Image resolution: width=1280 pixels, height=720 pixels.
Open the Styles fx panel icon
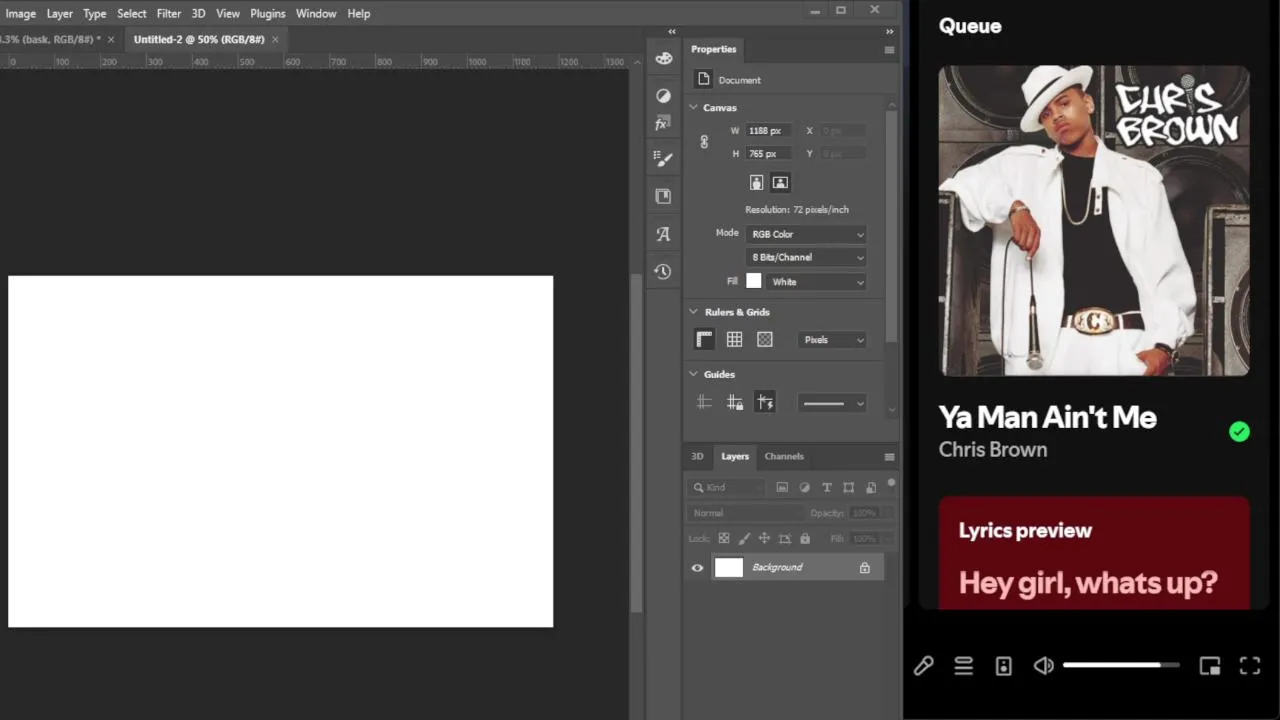click(662, 124)
